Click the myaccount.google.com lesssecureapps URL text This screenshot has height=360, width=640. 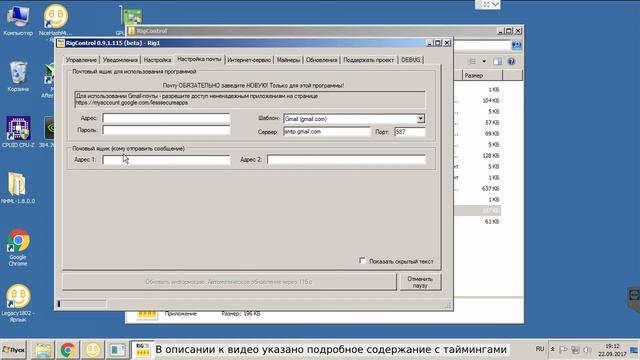(131, 103)
